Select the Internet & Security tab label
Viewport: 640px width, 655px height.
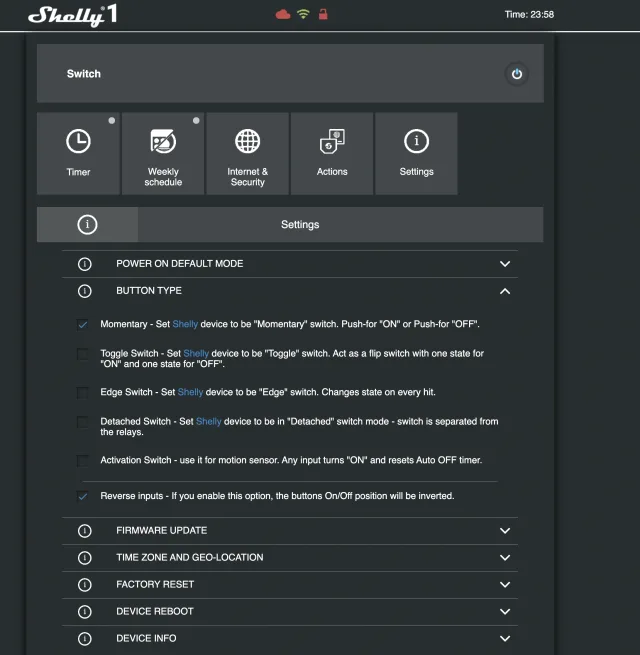247,177
